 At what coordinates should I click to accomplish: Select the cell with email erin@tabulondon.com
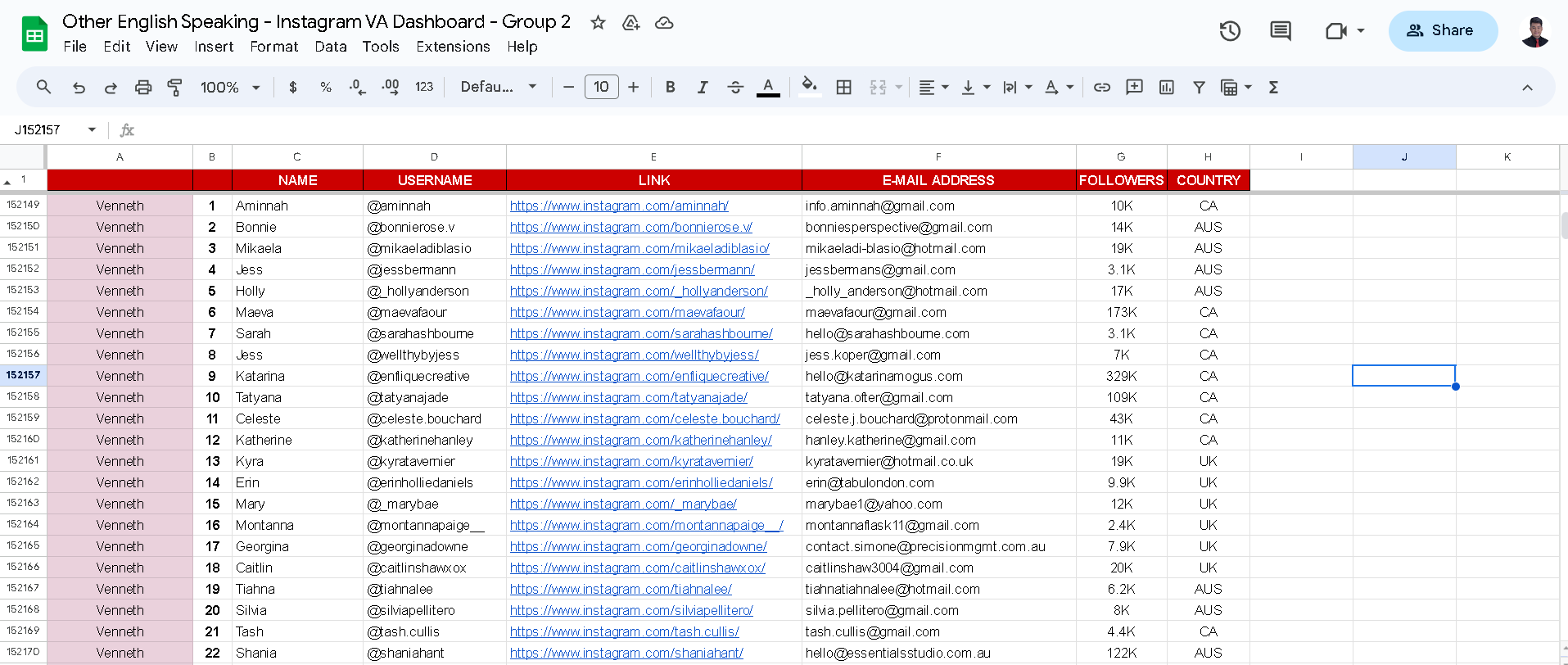point(938,482)
